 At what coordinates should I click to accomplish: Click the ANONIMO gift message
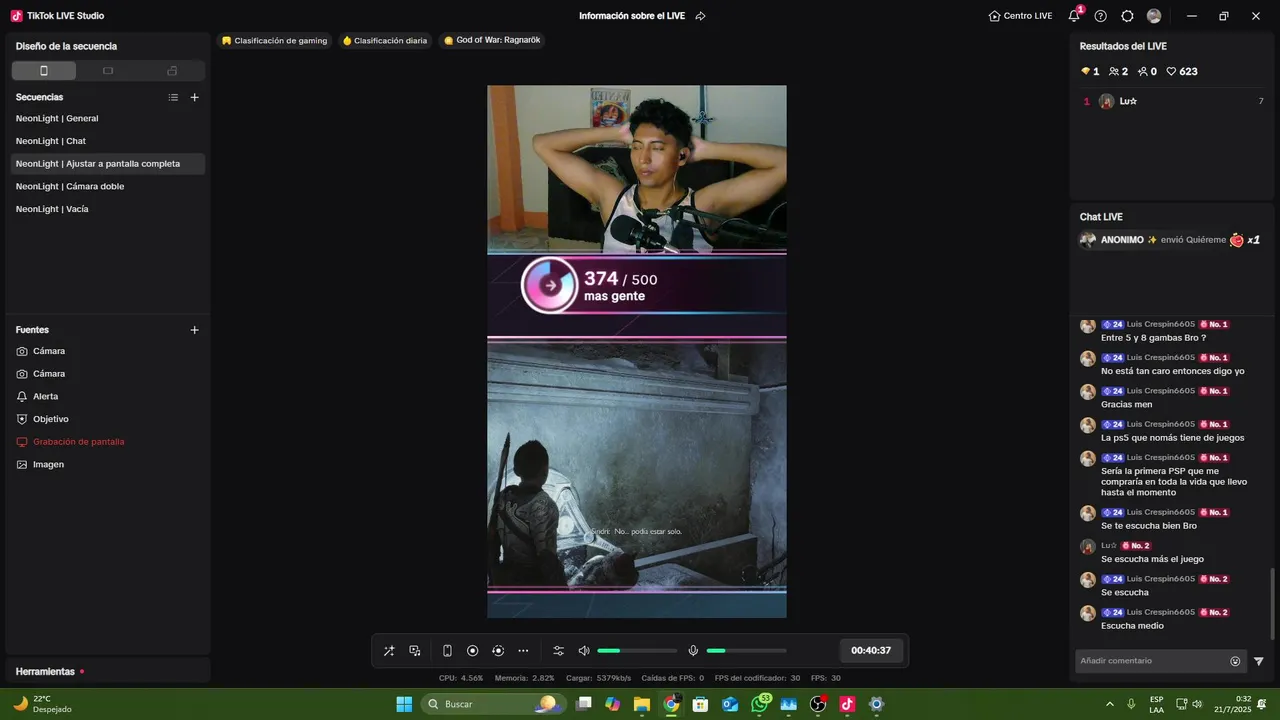(x=1170, y=240)
